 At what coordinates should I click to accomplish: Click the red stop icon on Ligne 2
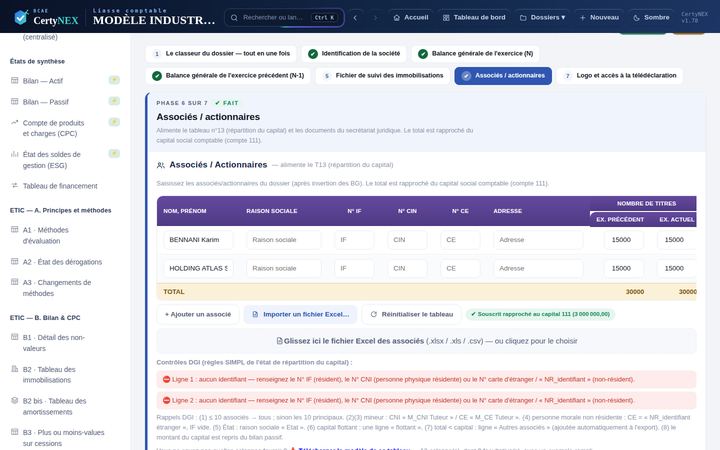[167, 400]
